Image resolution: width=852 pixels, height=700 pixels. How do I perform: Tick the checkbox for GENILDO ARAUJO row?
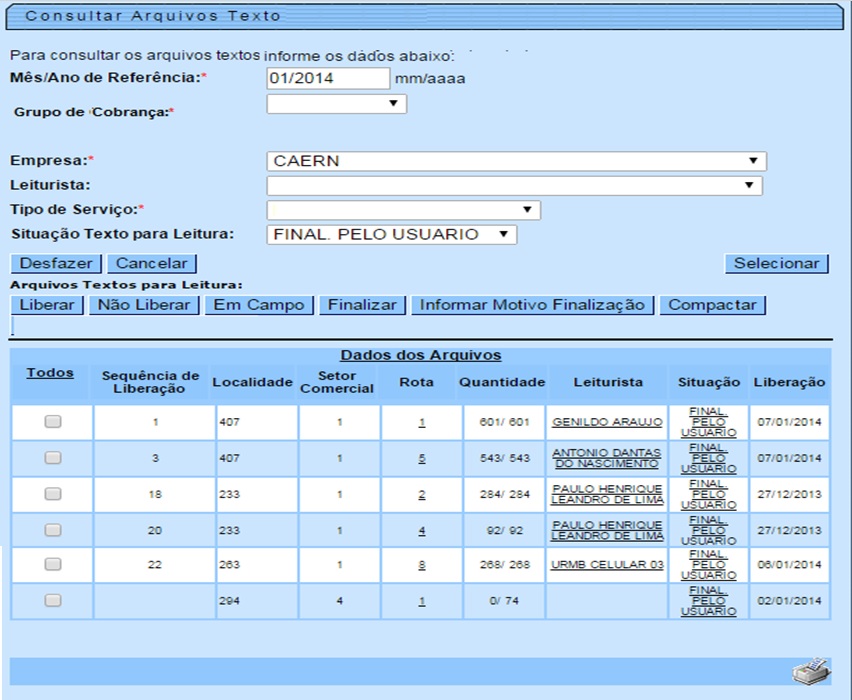click(x=53, y=422)
